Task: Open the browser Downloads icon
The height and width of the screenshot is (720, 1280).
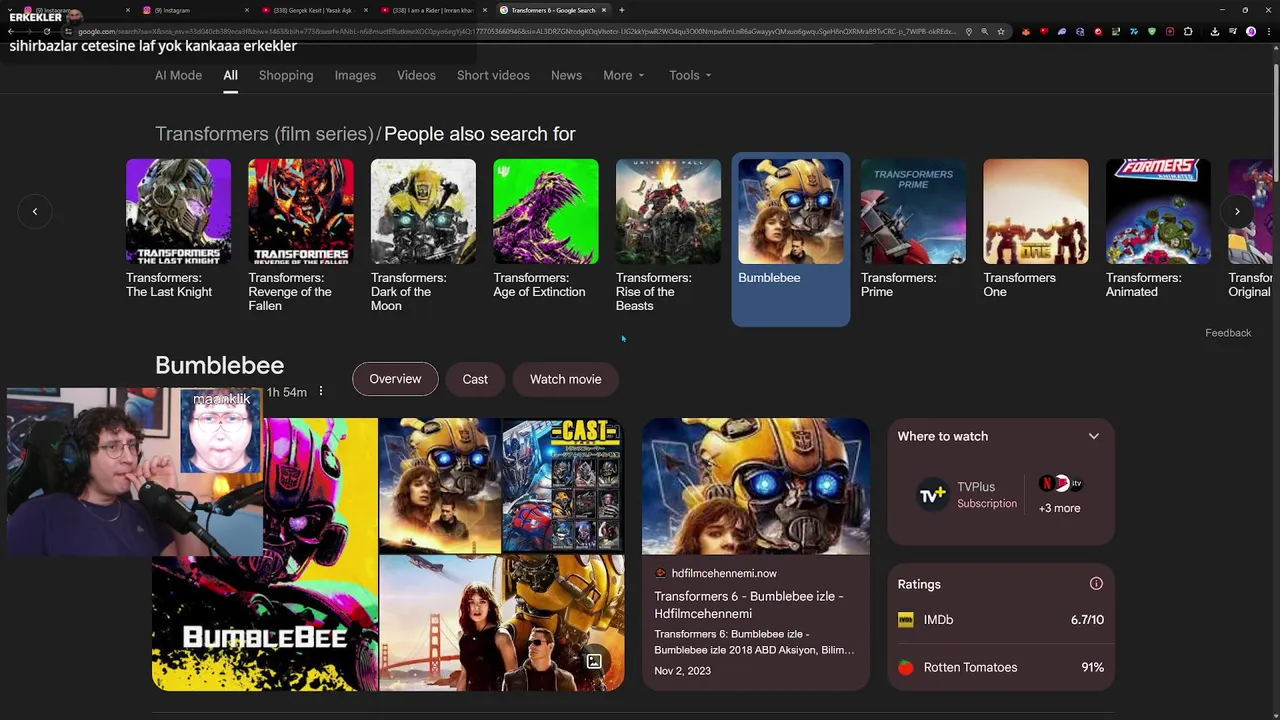Action: [x=1215, y=32]
